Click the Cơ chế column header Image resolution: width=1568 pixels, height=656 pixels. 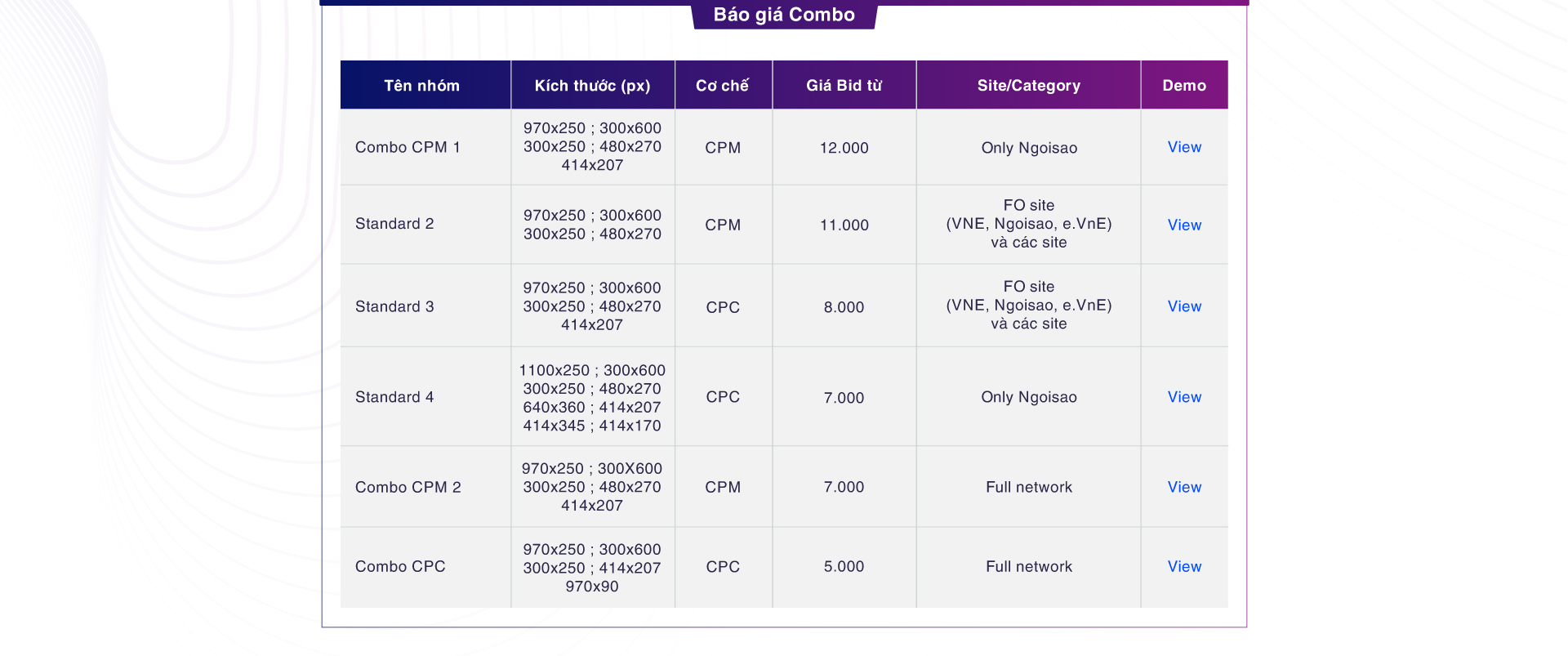724,85
